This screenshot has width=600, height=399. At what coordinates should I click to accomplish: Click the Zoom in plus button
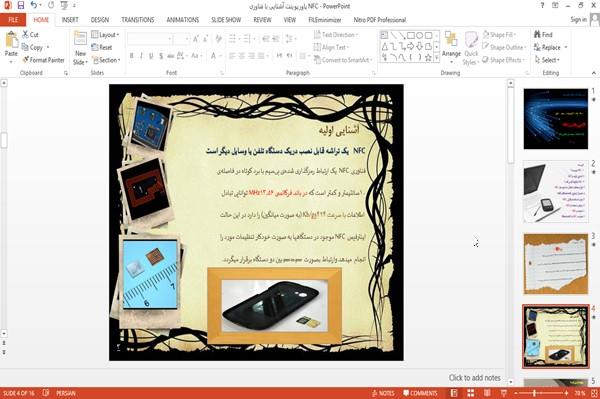tap(567, 393)
